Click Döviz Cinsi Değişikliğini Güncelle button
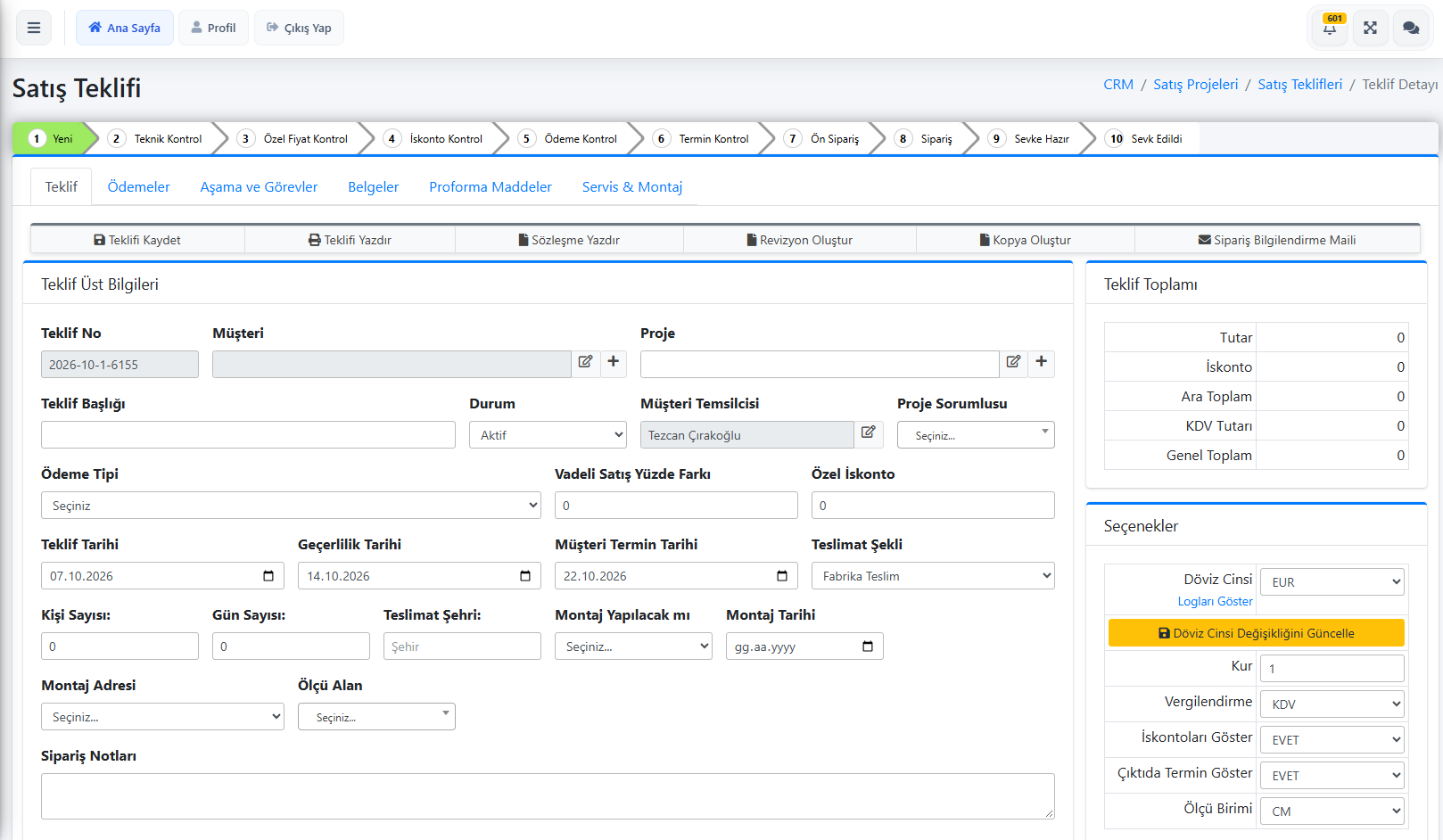Viewport: 1443px width, 840px height. [1257, 633]
